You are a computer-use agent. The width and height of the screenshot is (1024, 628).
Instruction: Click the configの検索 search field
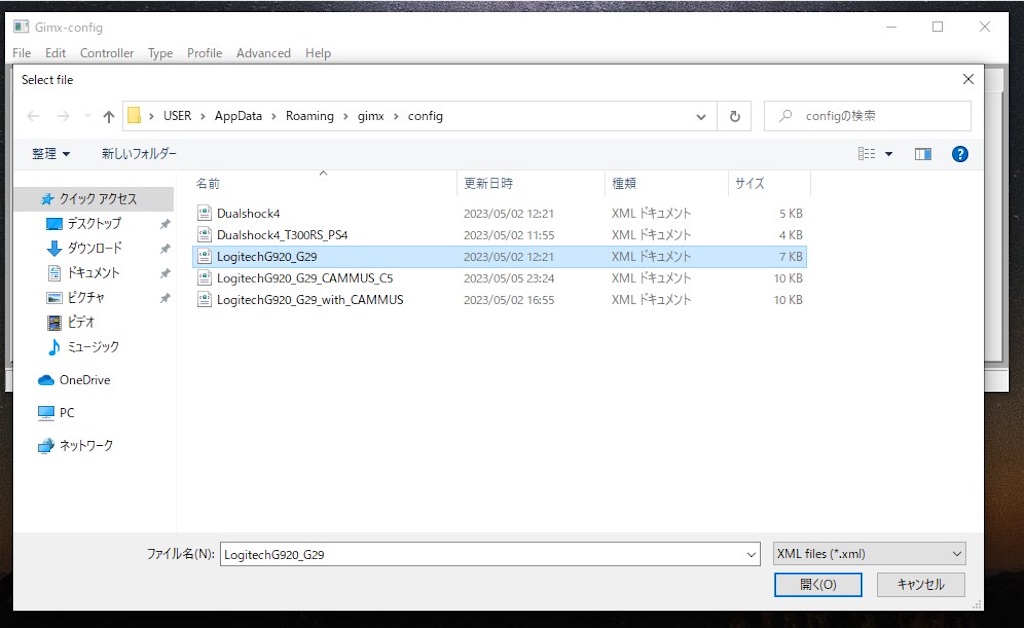coord(868,116)
